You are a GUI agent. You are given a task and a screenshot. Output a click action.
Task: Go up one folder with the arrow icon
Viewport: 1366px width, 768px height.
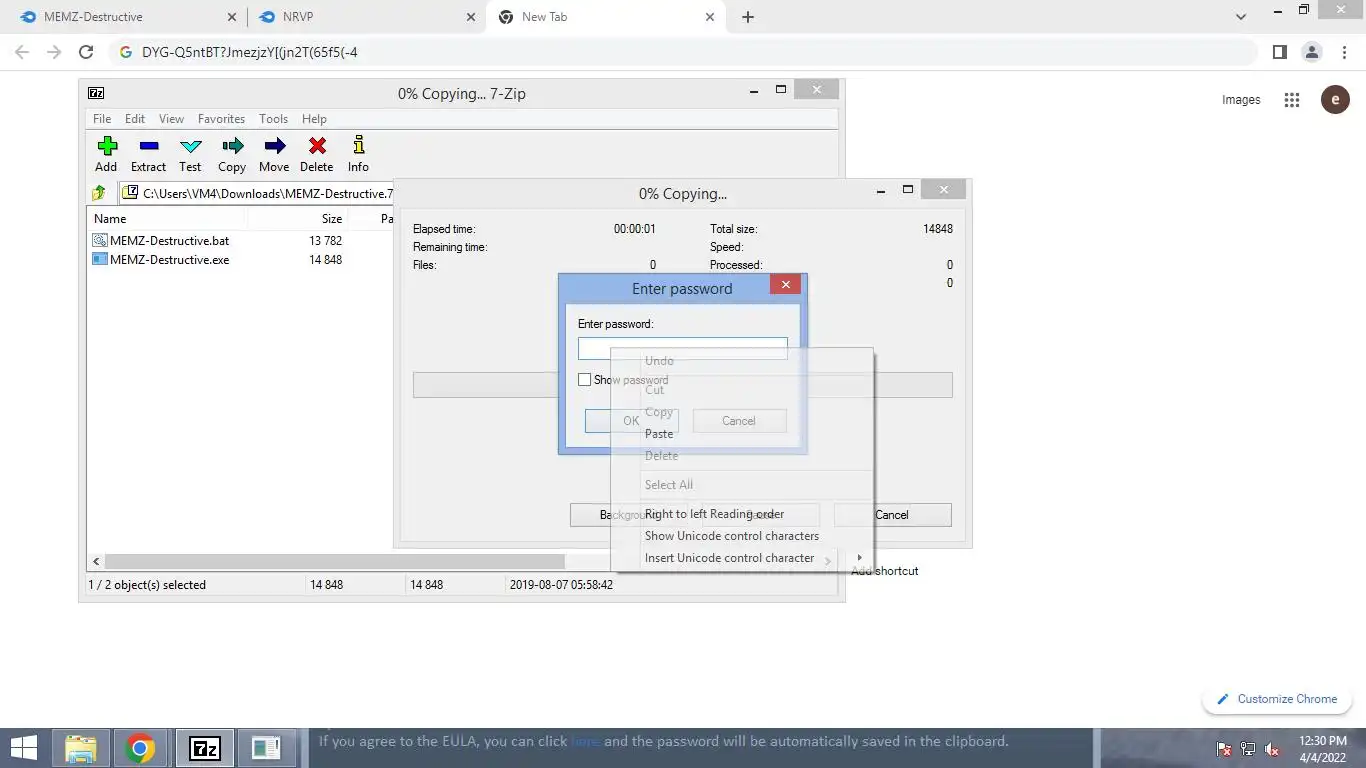[99, 193]
